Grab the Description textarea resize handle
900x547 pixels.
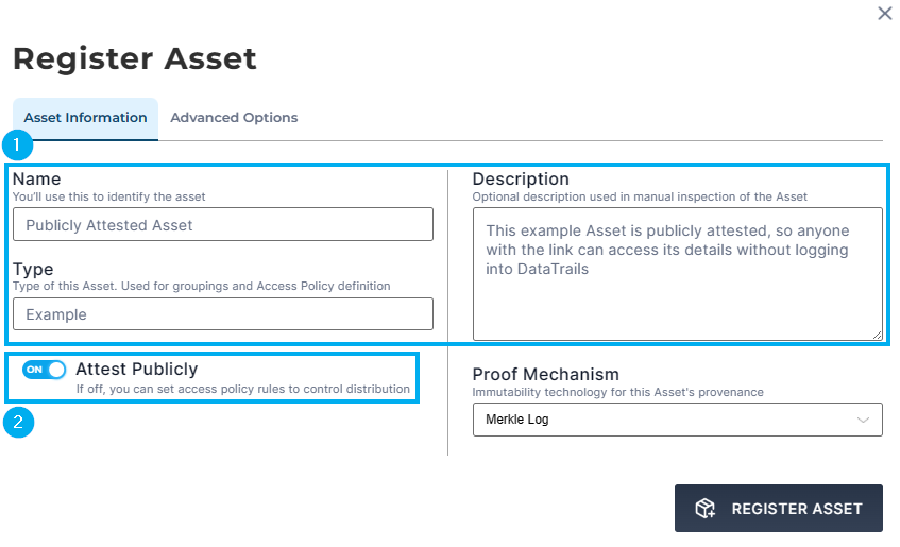point(877,335)
